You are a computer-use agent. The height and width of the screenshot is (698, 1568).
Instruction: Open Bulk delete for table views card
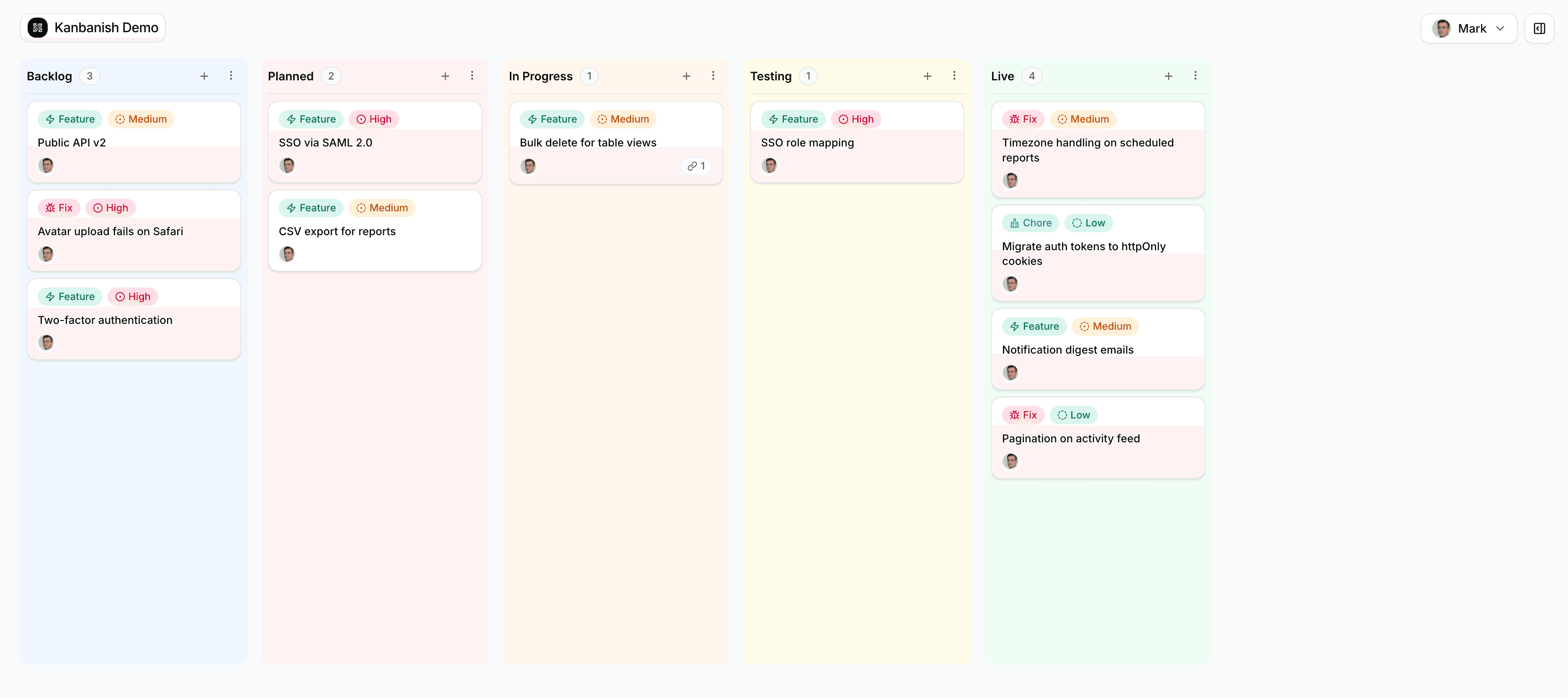click(616, 143)
